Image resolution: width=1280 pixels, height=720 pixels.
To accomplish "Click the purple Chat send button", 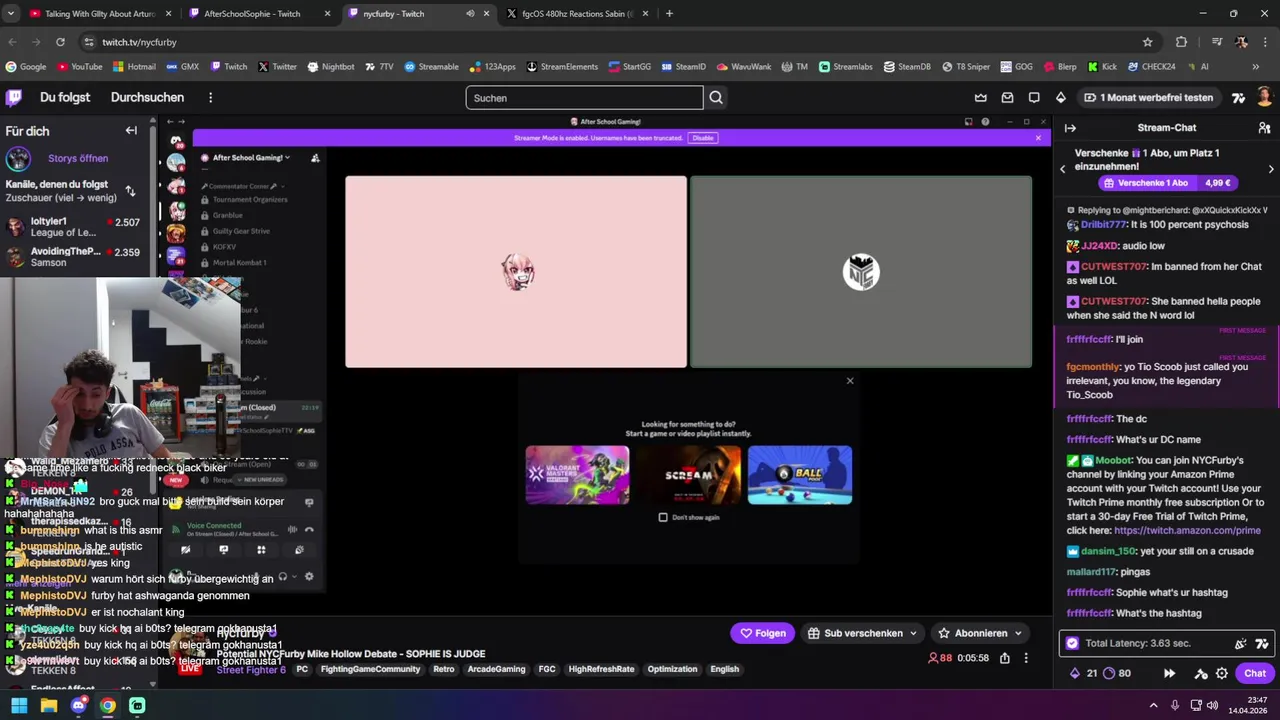I will click(1255, 673).
